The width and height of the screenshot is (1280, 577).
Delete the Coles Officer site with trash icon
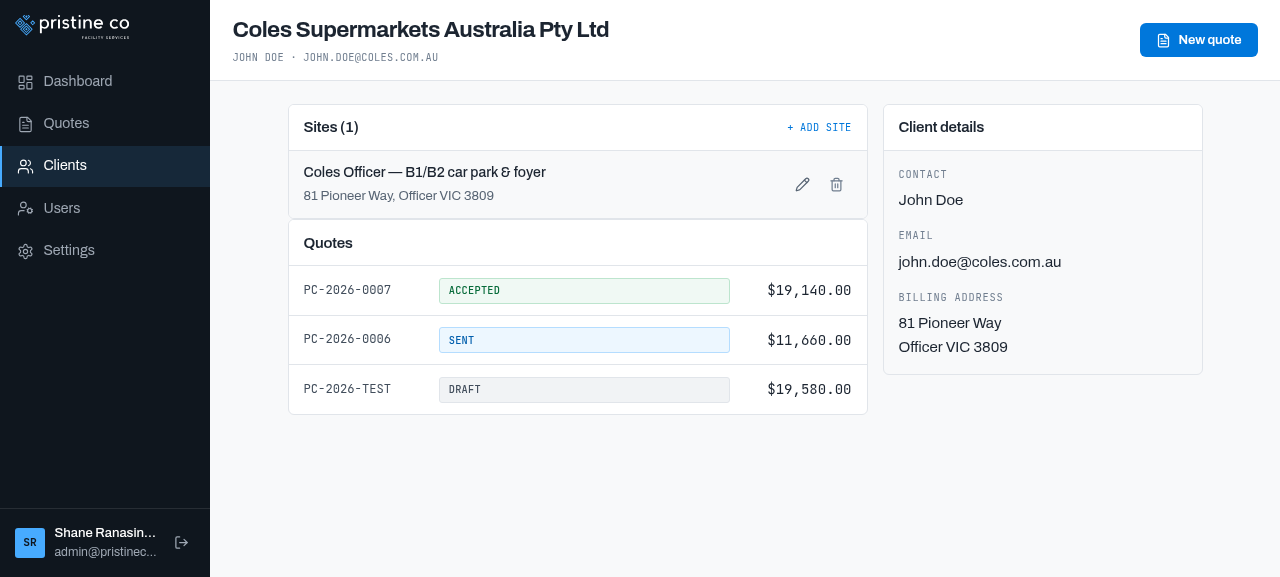coord(836,184)
